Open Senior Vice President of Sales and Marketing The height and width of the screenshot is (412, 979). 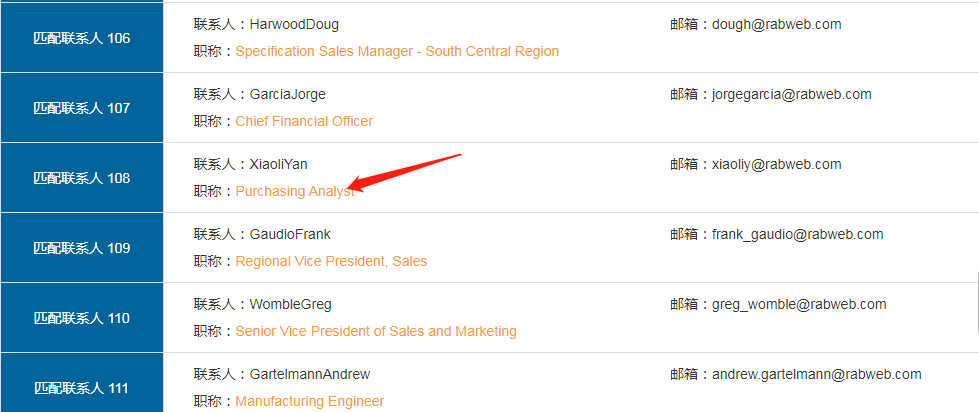(376, 331)
